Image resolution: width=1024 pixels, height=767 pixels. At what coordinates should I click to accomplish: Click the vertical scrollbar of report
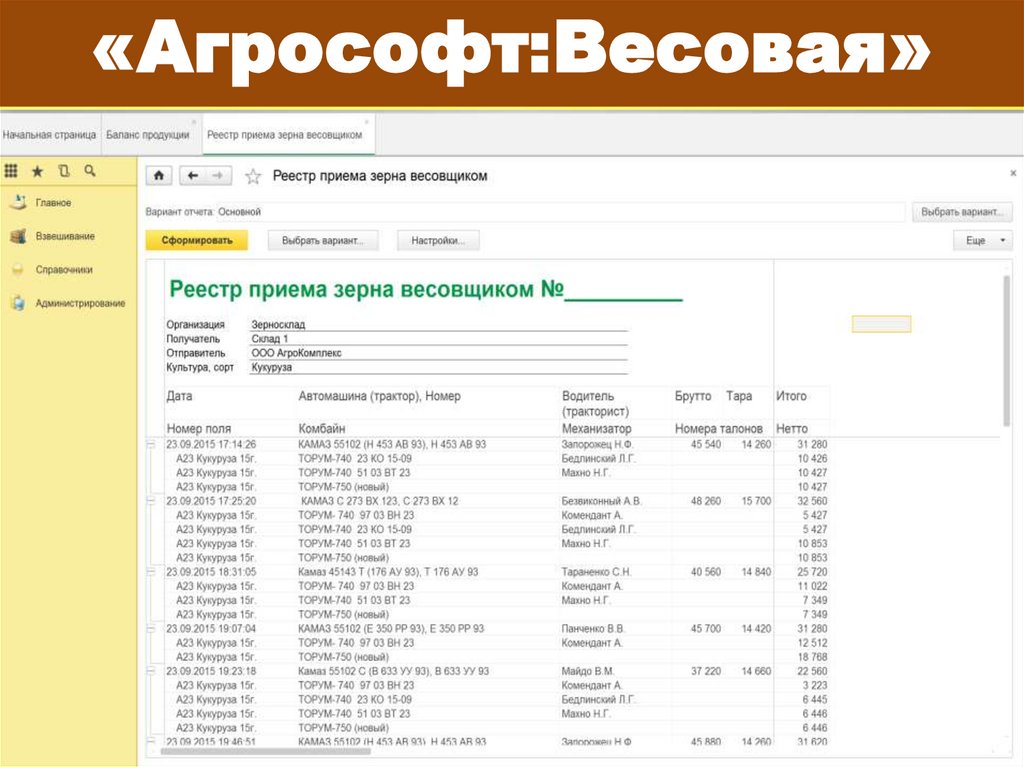coord(1006,351)
